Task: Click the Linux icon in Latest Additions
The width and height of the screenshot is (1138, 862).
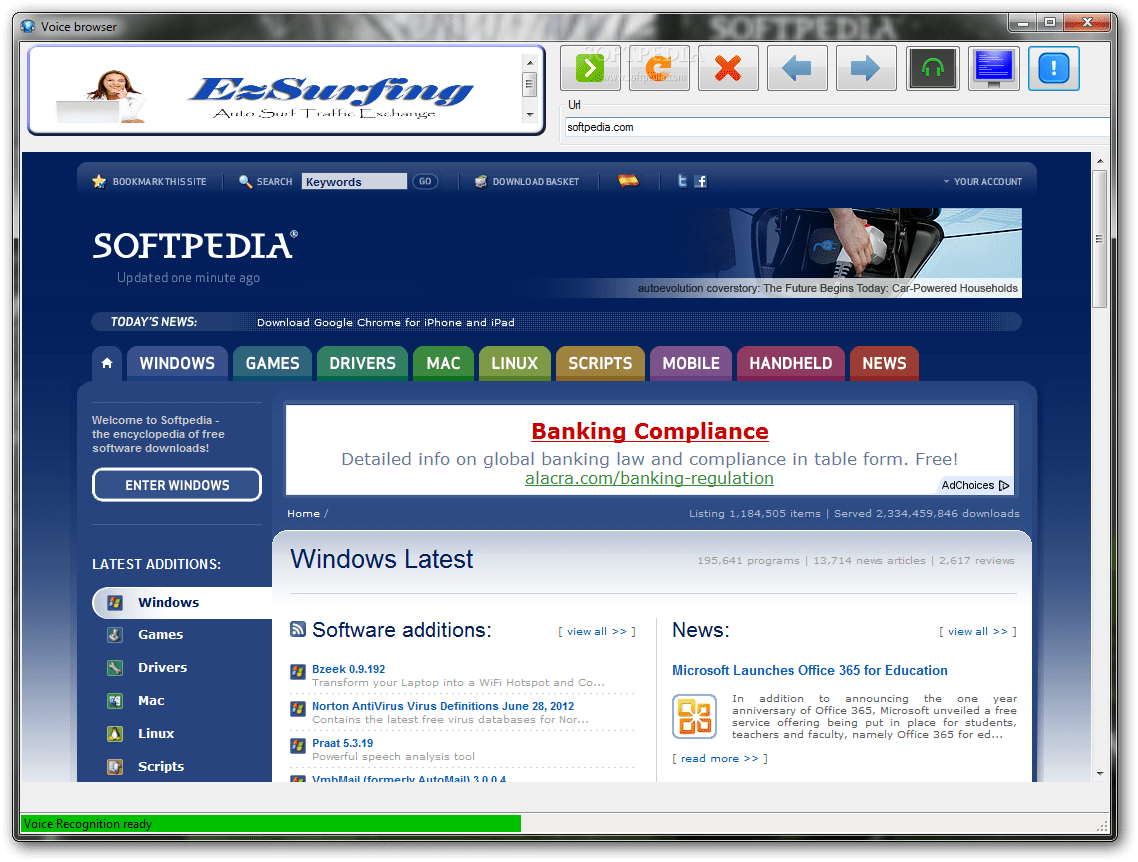Action: tap(115, 734)
